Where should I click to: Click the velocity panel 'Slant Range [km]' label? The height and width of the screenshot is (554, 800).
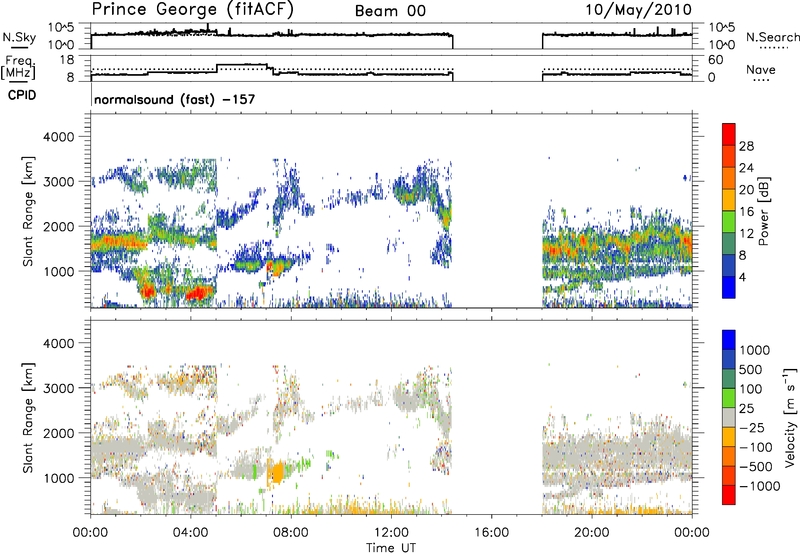click(x=28, y=418)
